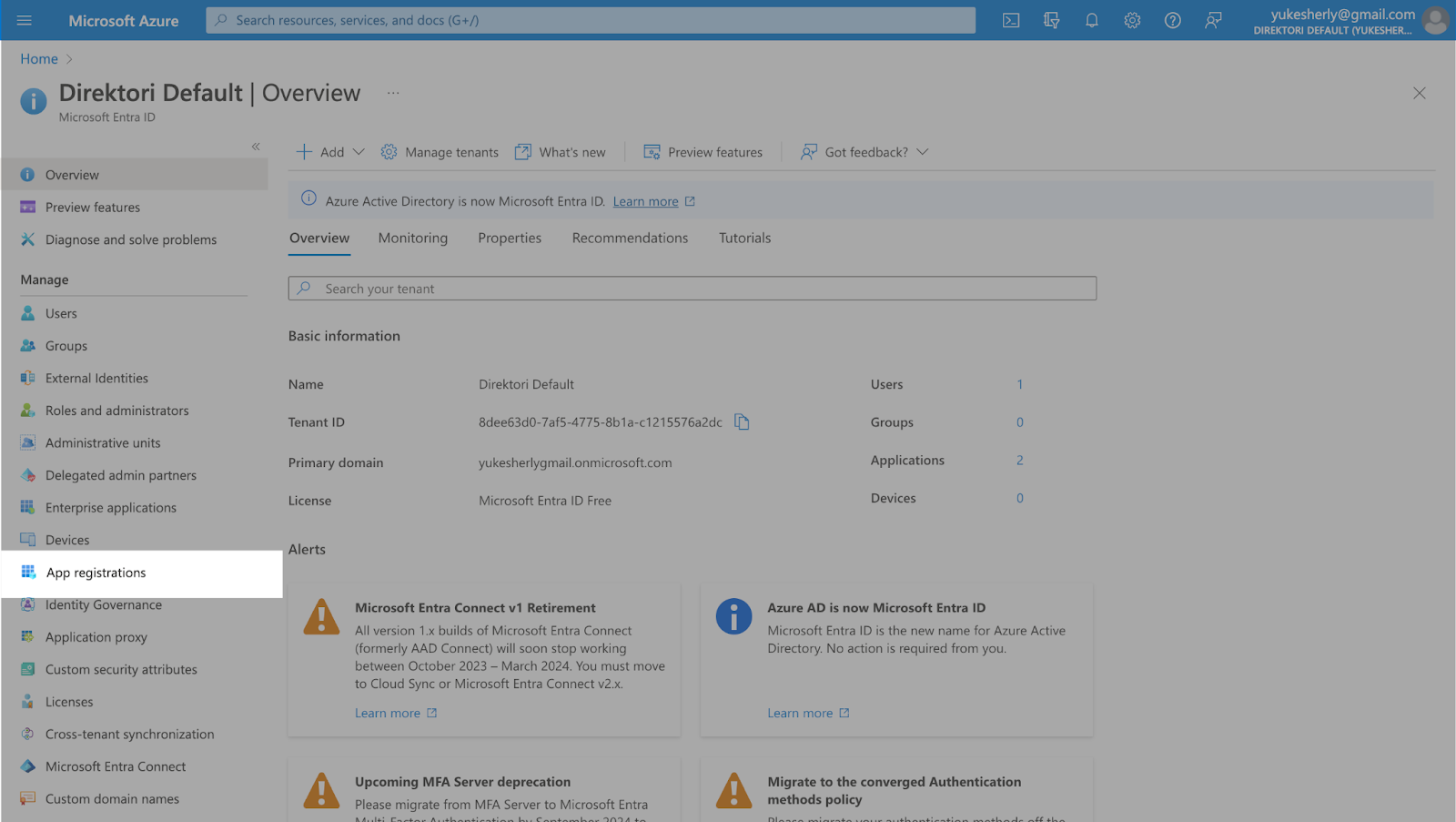Click the Devices count of 0
Viewport: 1456px width, 822px height.
[x=1020, y=498]
